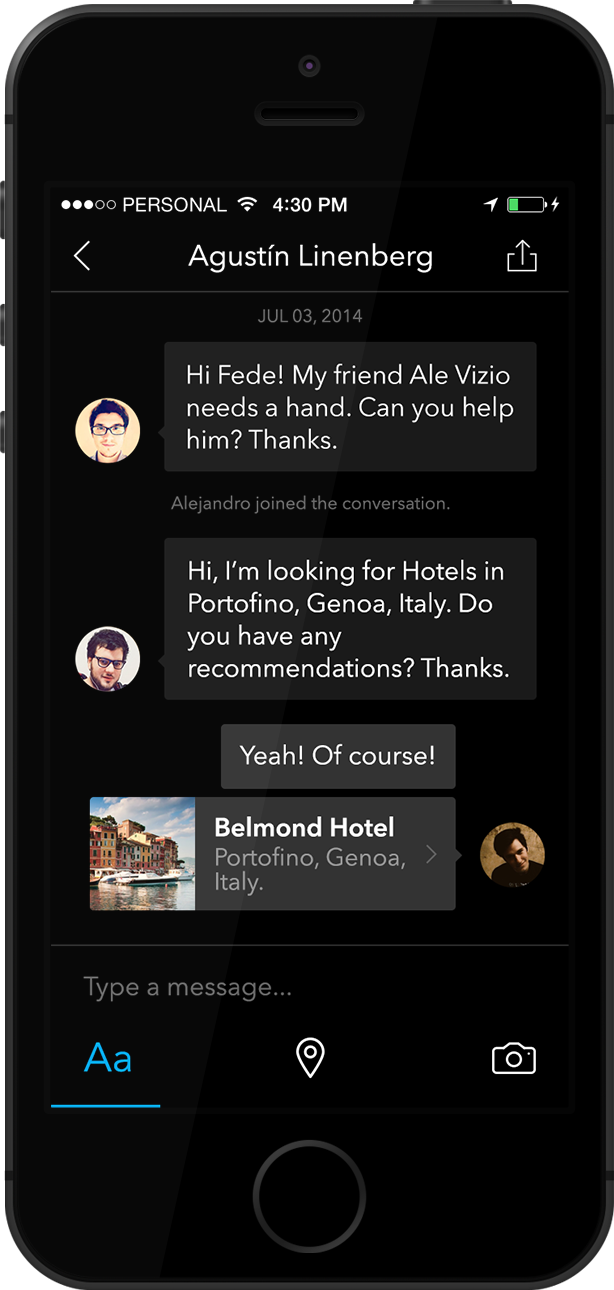Tap the location services arrow icon

point(490,205)
